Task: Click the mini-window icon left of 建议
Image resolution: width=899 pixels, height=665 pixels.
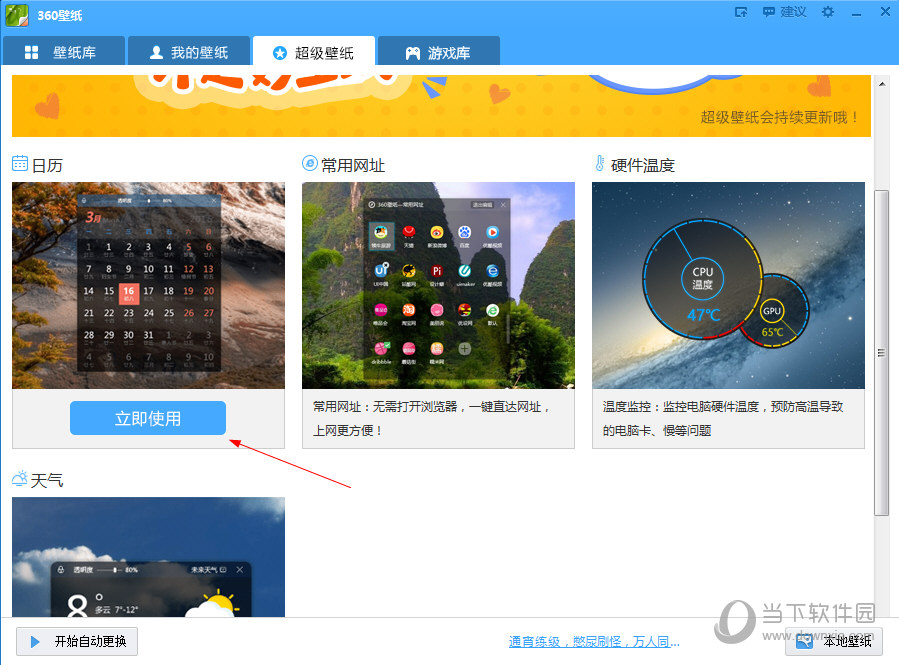Action: [x=741, y=12]
